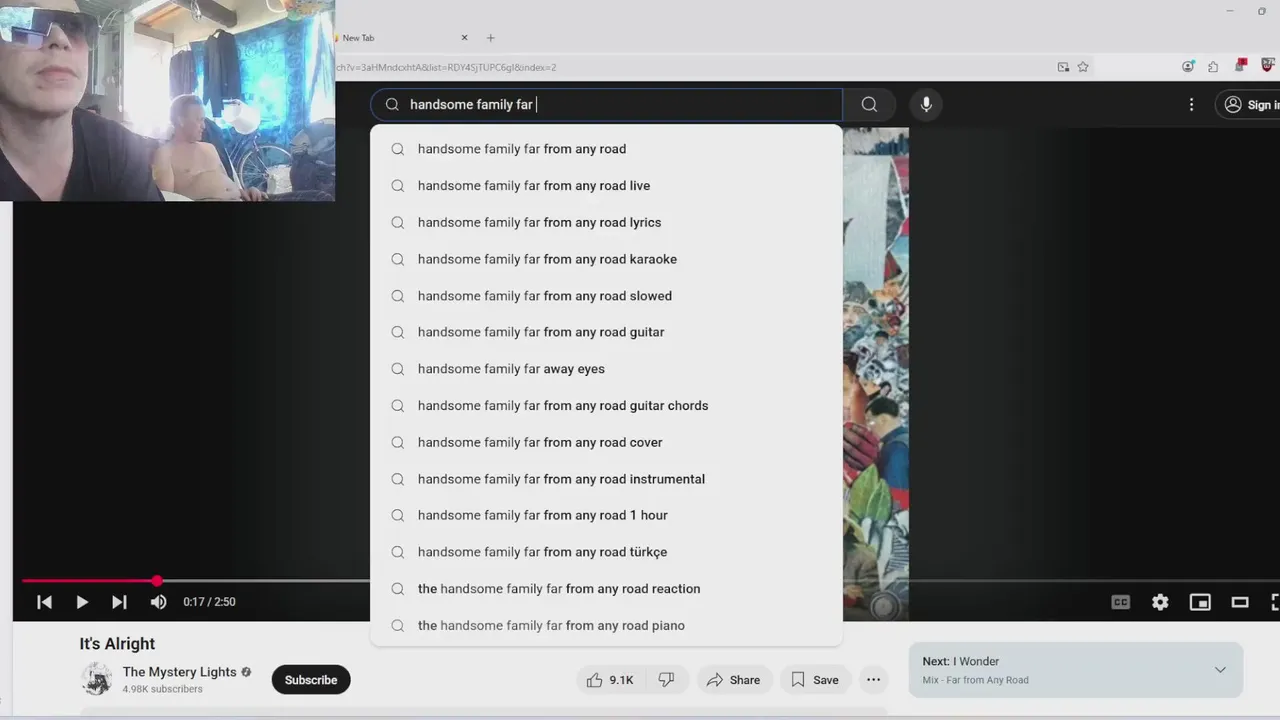Skip to the previous video
Image resolution: width=1280 pixels, height=720 pixels.
44,602
